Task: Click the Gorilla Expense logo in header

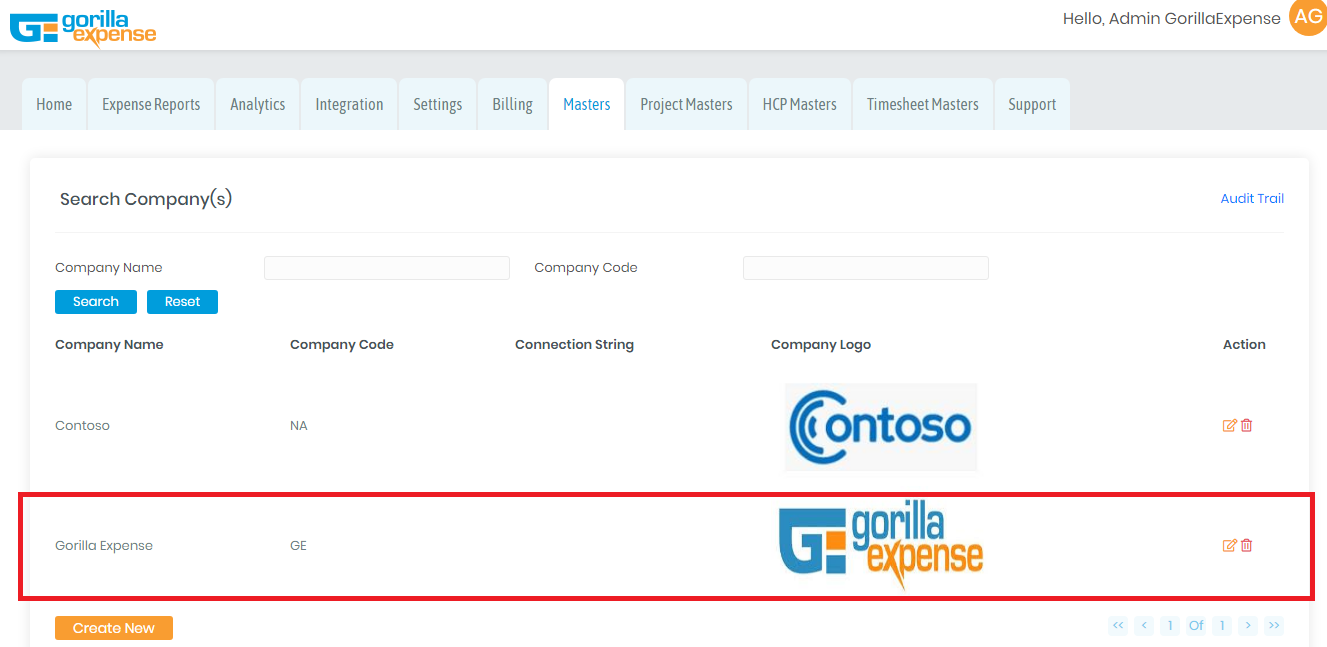Action: (83, 27)
